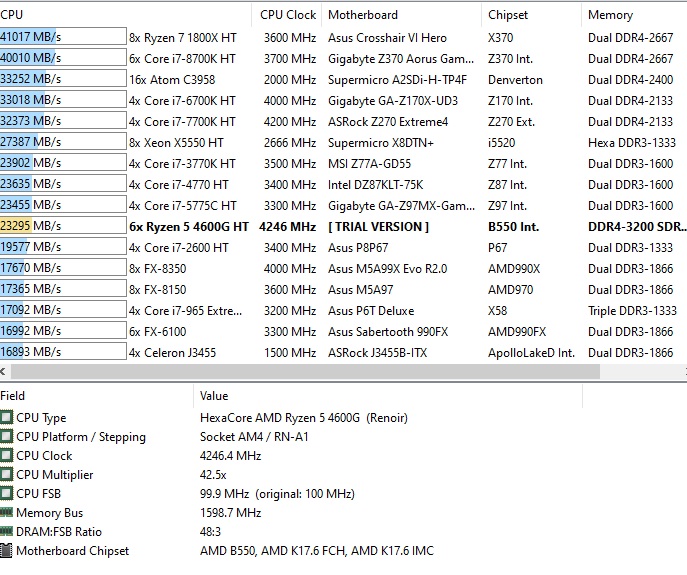Click the CPU Clock field icon
Viewport: 687px width, 575px height.
coord(6,455)
